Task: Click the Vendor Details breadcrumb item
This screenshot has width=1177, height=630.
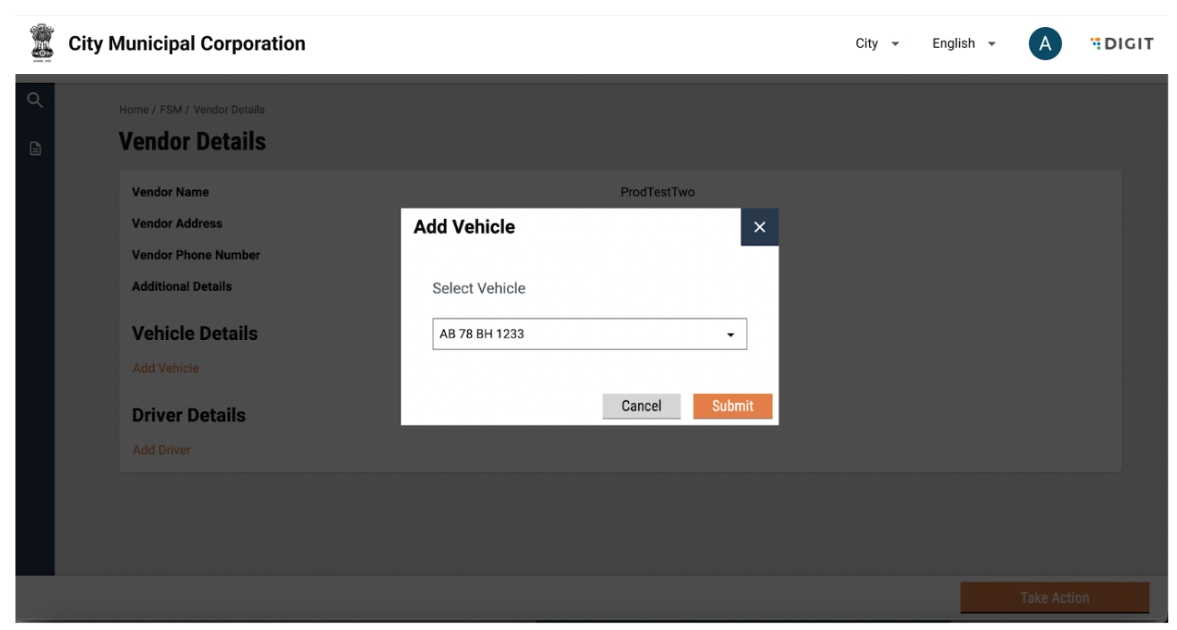Action: [x=229, y=109]
